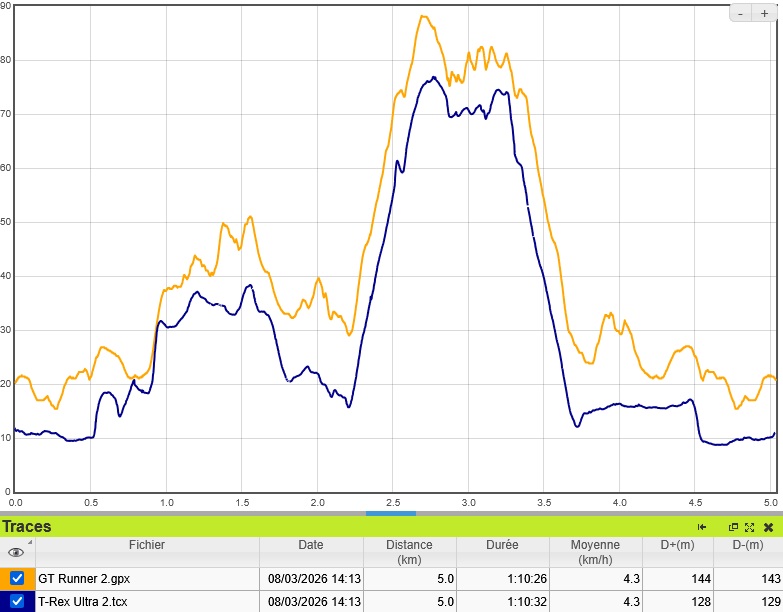This screenshot has width=783, height=612.
Task: Zoom in the chart with plus button
Action: (764, 13)
